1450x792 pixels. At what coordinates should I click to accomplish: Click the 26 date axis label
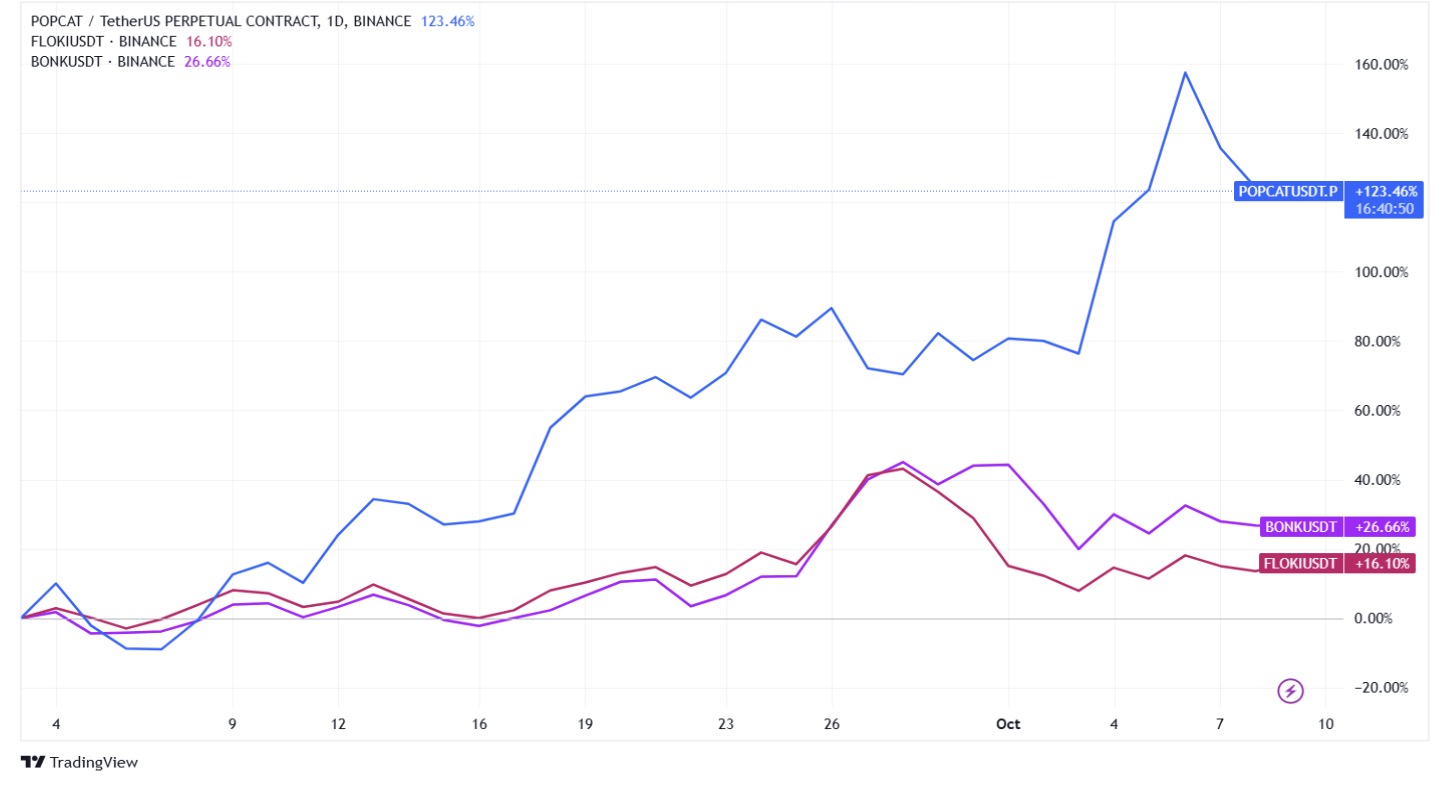[x=831, y=724]
